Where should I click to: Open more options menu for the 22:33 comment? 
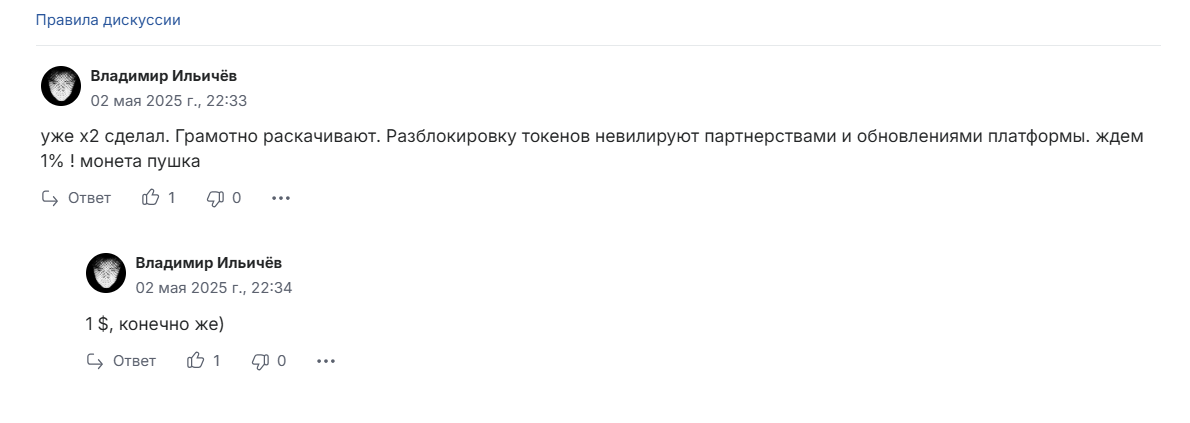pos(281,198)
